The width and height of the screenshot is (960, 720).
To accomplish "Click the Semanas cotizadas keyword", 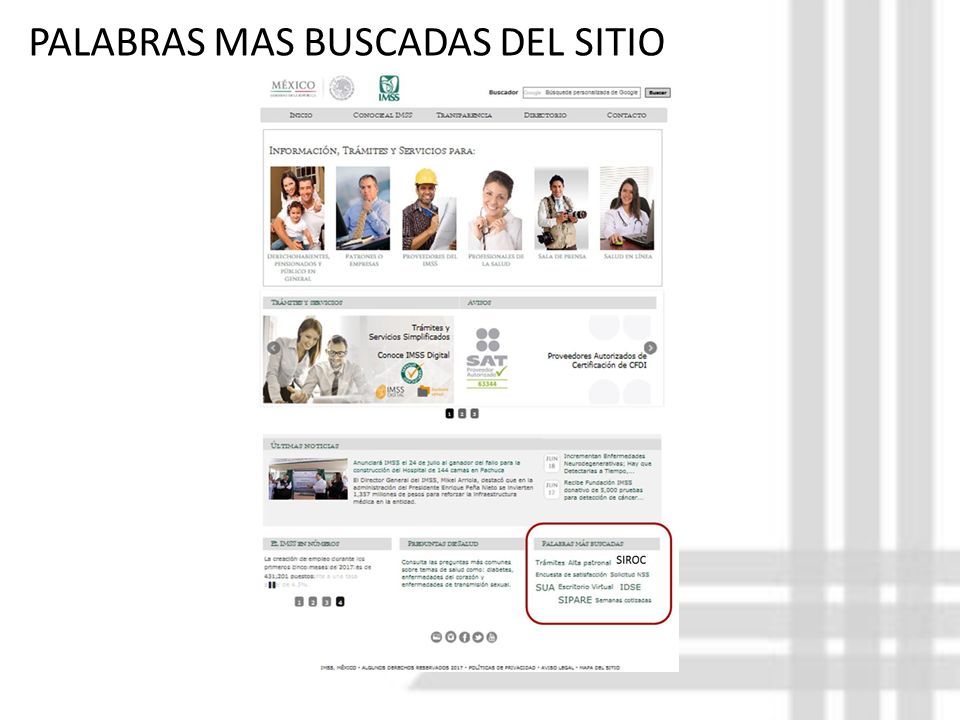I will point(623,601).
